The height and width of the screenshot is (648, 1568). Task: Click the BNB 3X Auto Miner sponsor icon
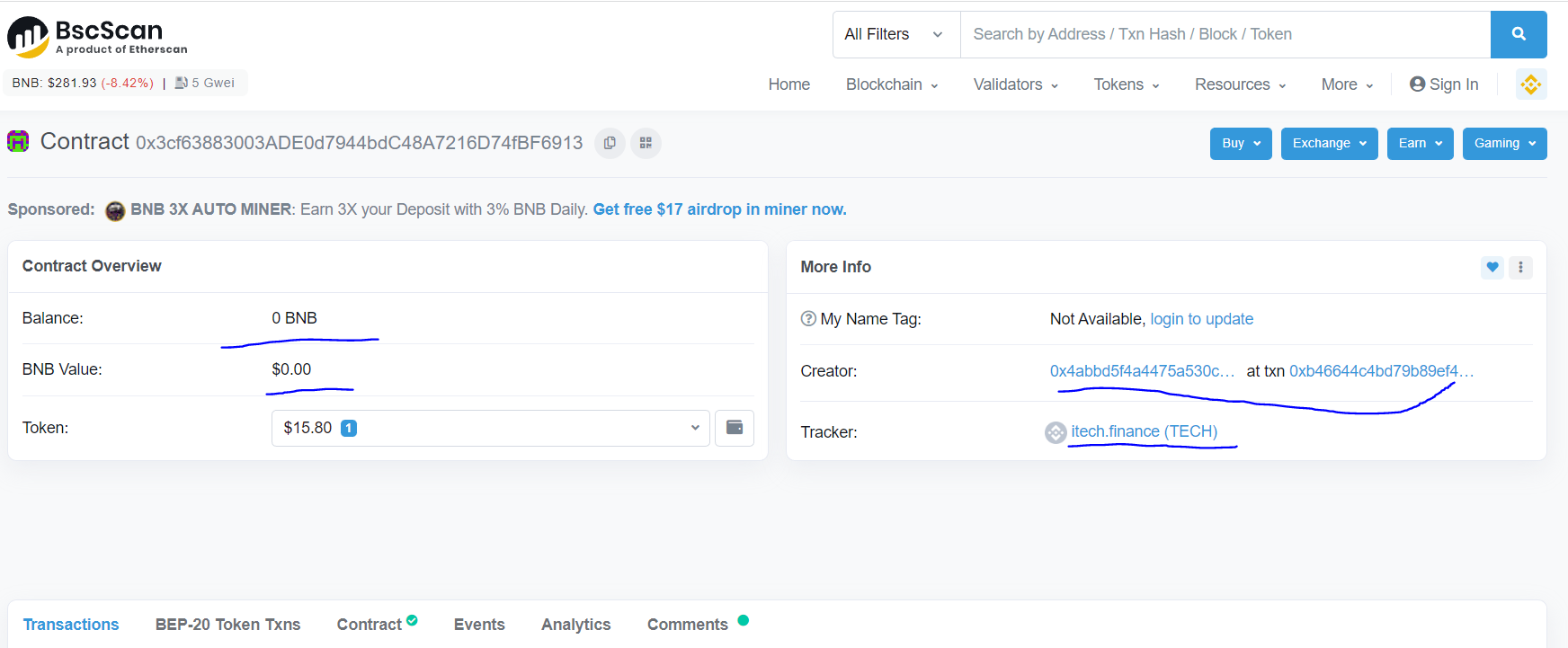point(115,210)
